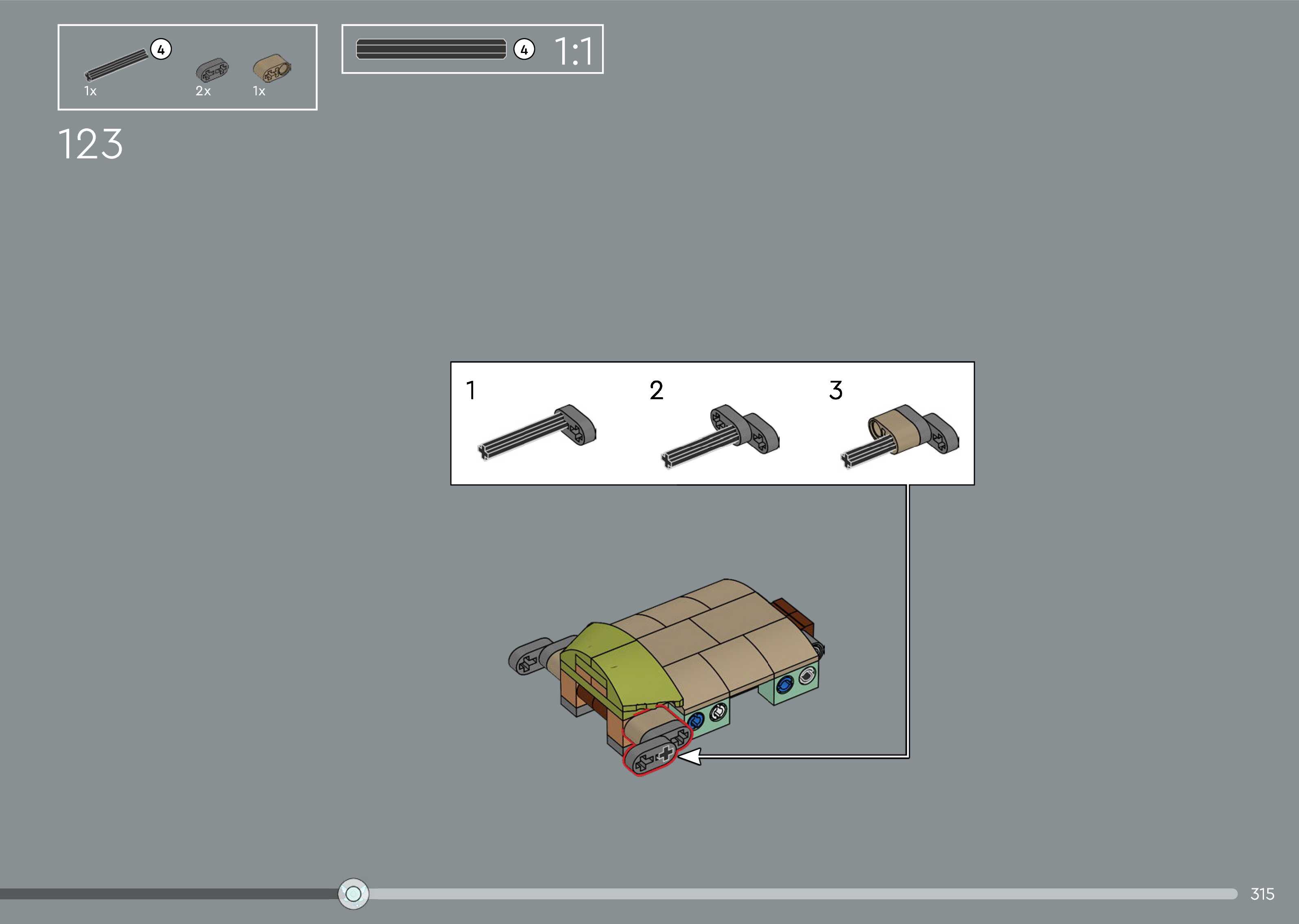Click the grey liftarm on model's left side
The height and width of the screenshot is (924, 1299).
click(526, 659)
